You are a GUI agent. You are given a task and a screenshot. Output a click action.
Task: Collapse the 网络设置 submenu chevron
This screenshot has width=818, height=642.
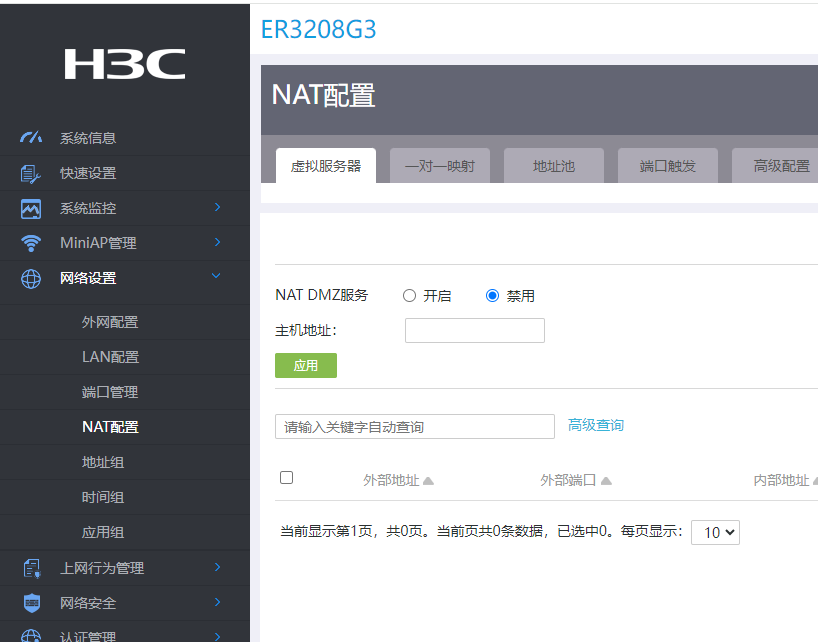[216, 276]
